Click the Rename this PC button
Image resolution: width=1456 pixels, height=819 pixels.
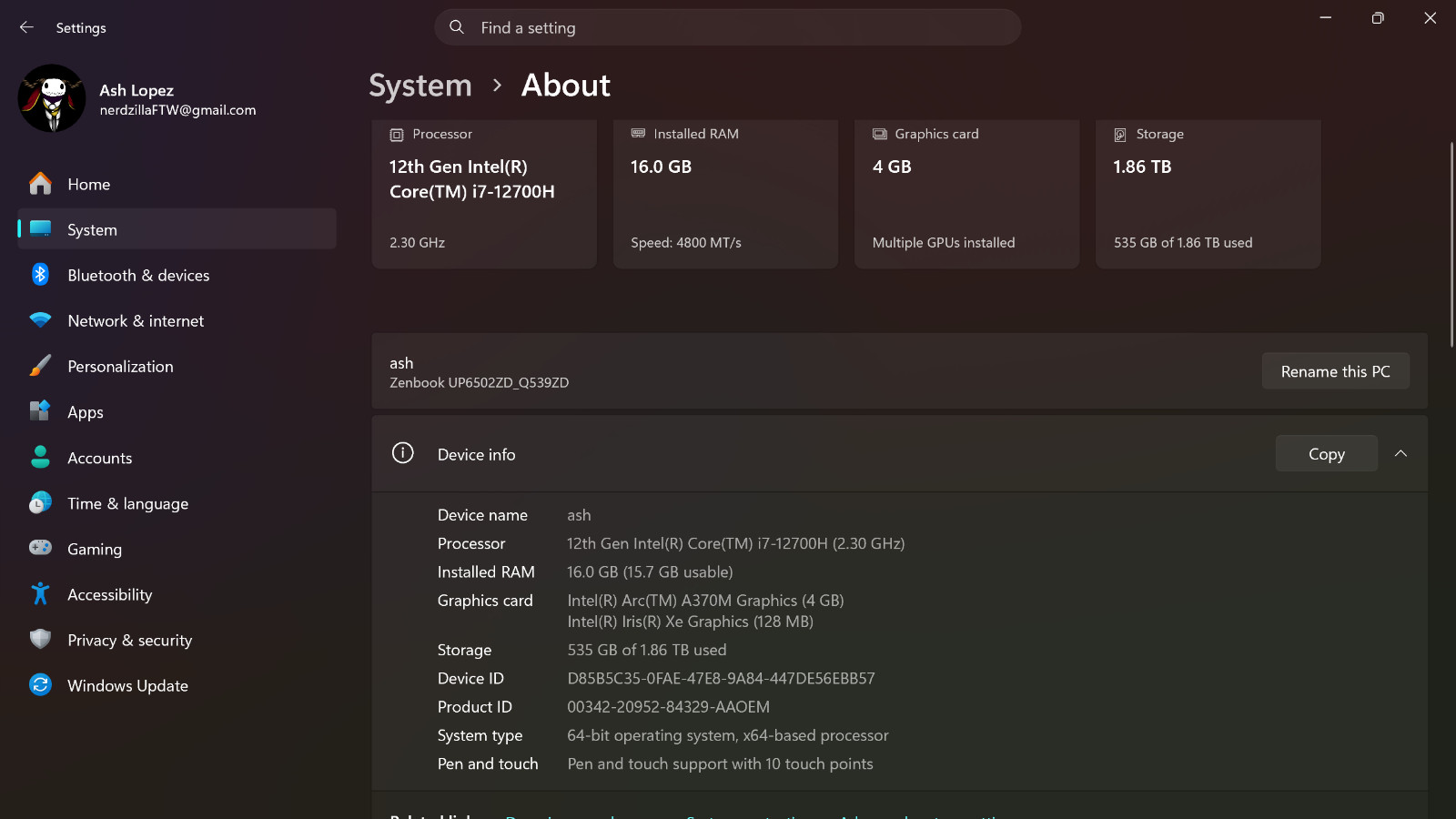1335,371
